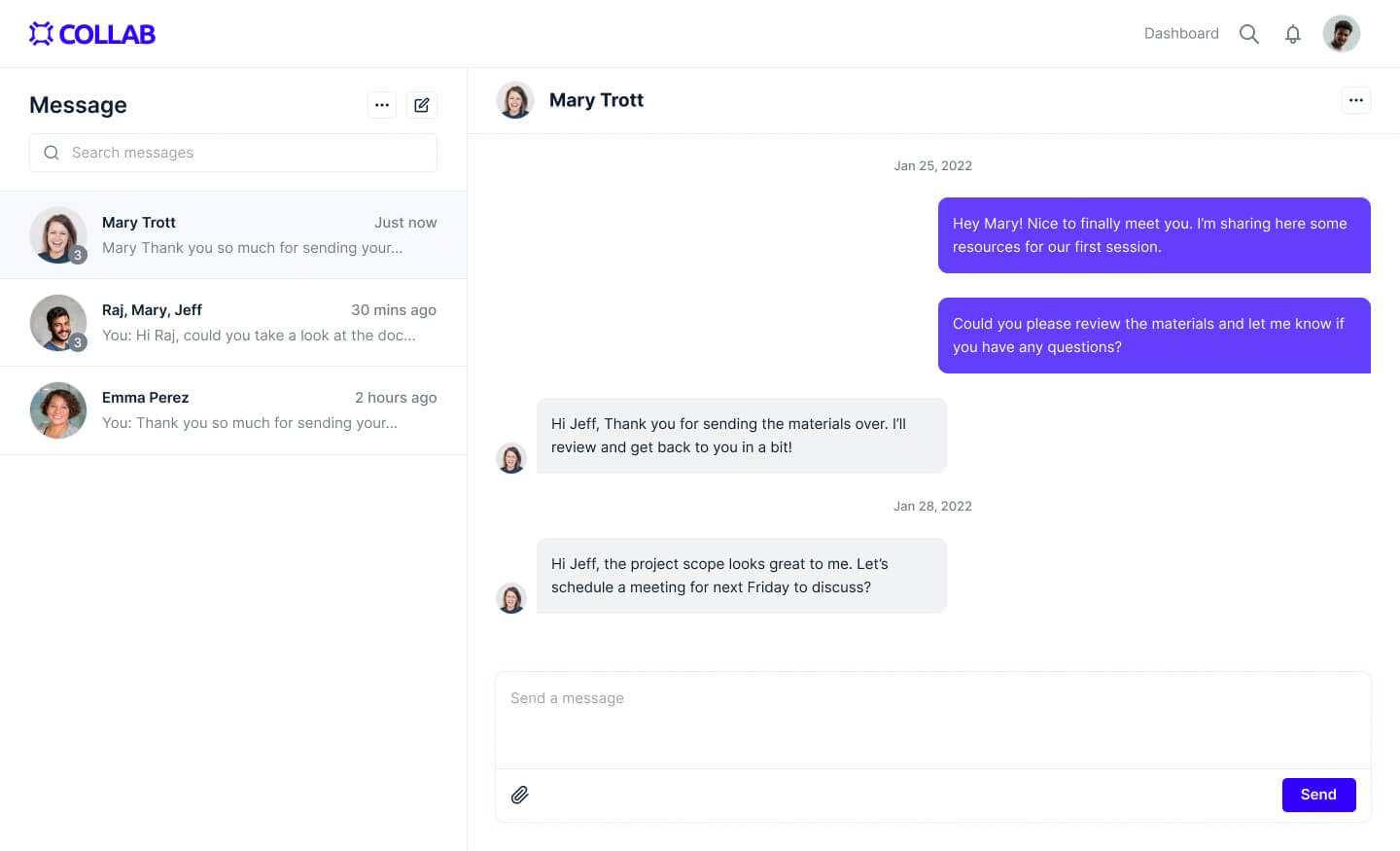1400x851 pixels.
Task: Attach a file with the paperclip icon
Action: (520, 795)
